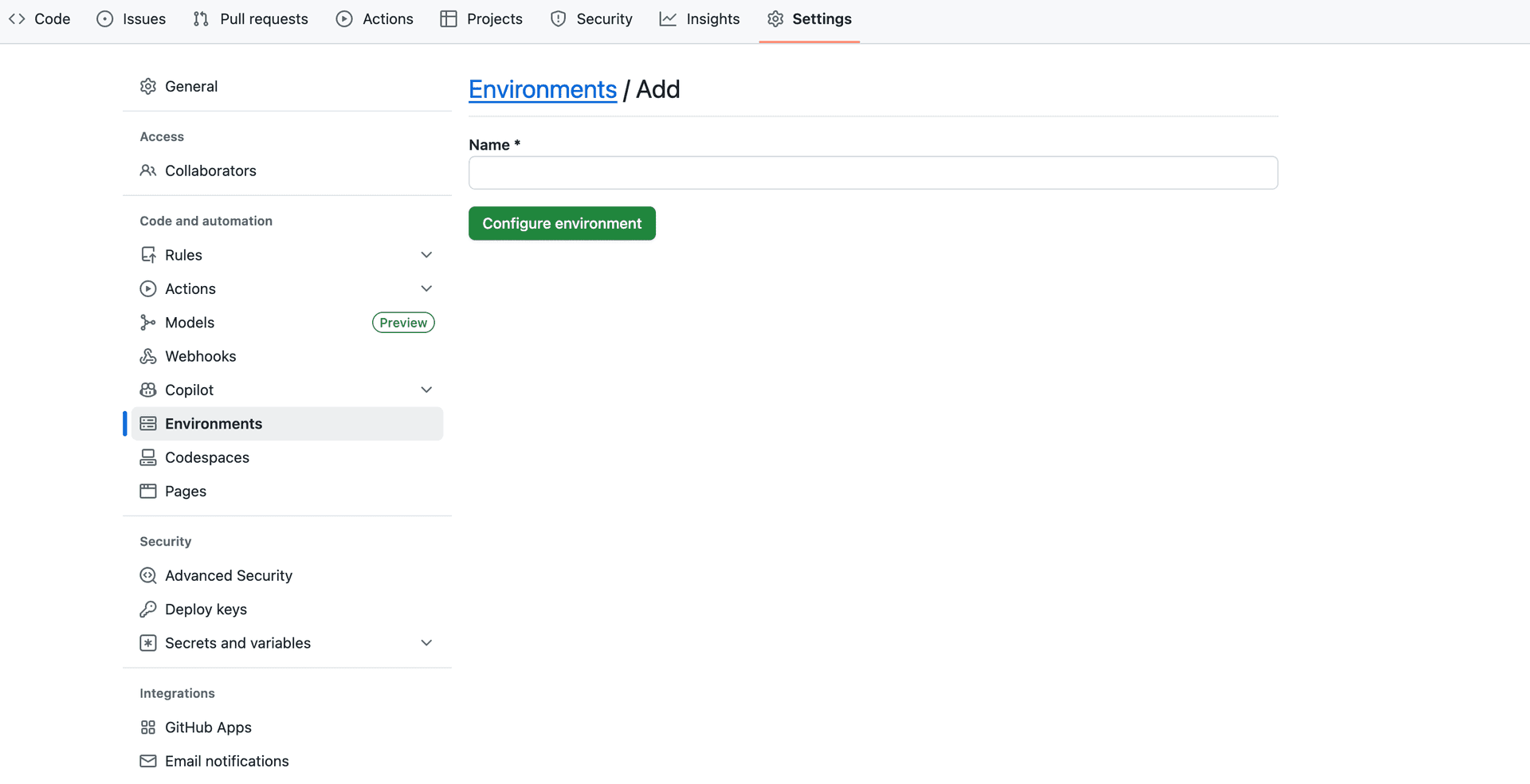Expand Secrets and variables chevron
This screenshot has width=1530, height=784.
pos(426,643)
